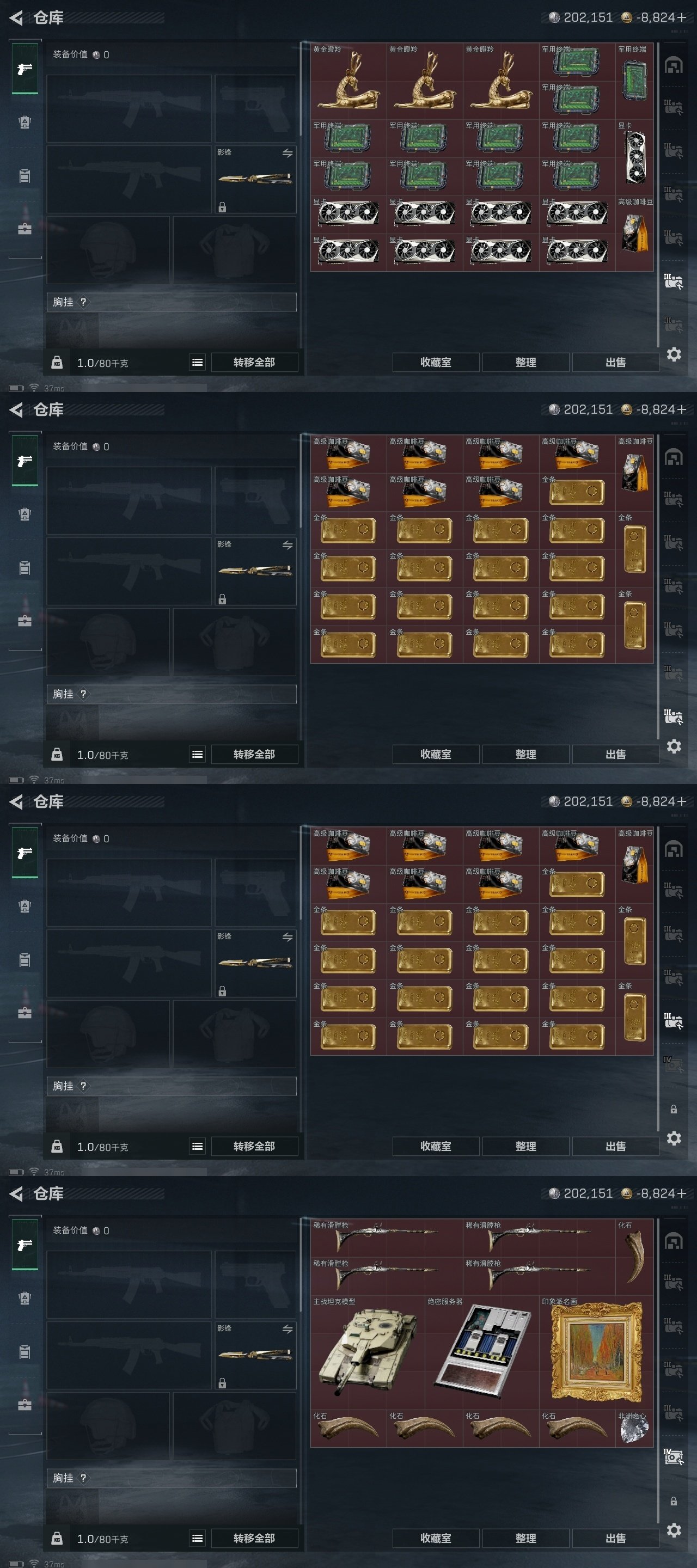Viewport: 697px width, 1568px height.
Task: Click the plus beside -8,824 on the 黄金瞪羚 screen
Action: pos(682,17)
